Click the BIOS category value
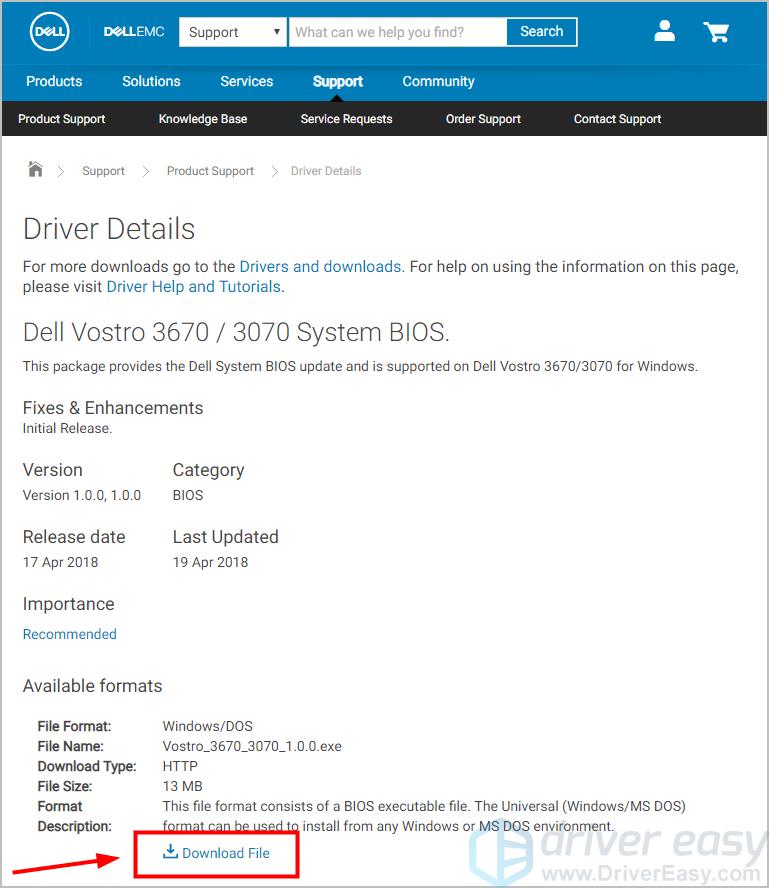Image resolution: width=769 pixels, height=888 pixels. [x=188, y=495]
